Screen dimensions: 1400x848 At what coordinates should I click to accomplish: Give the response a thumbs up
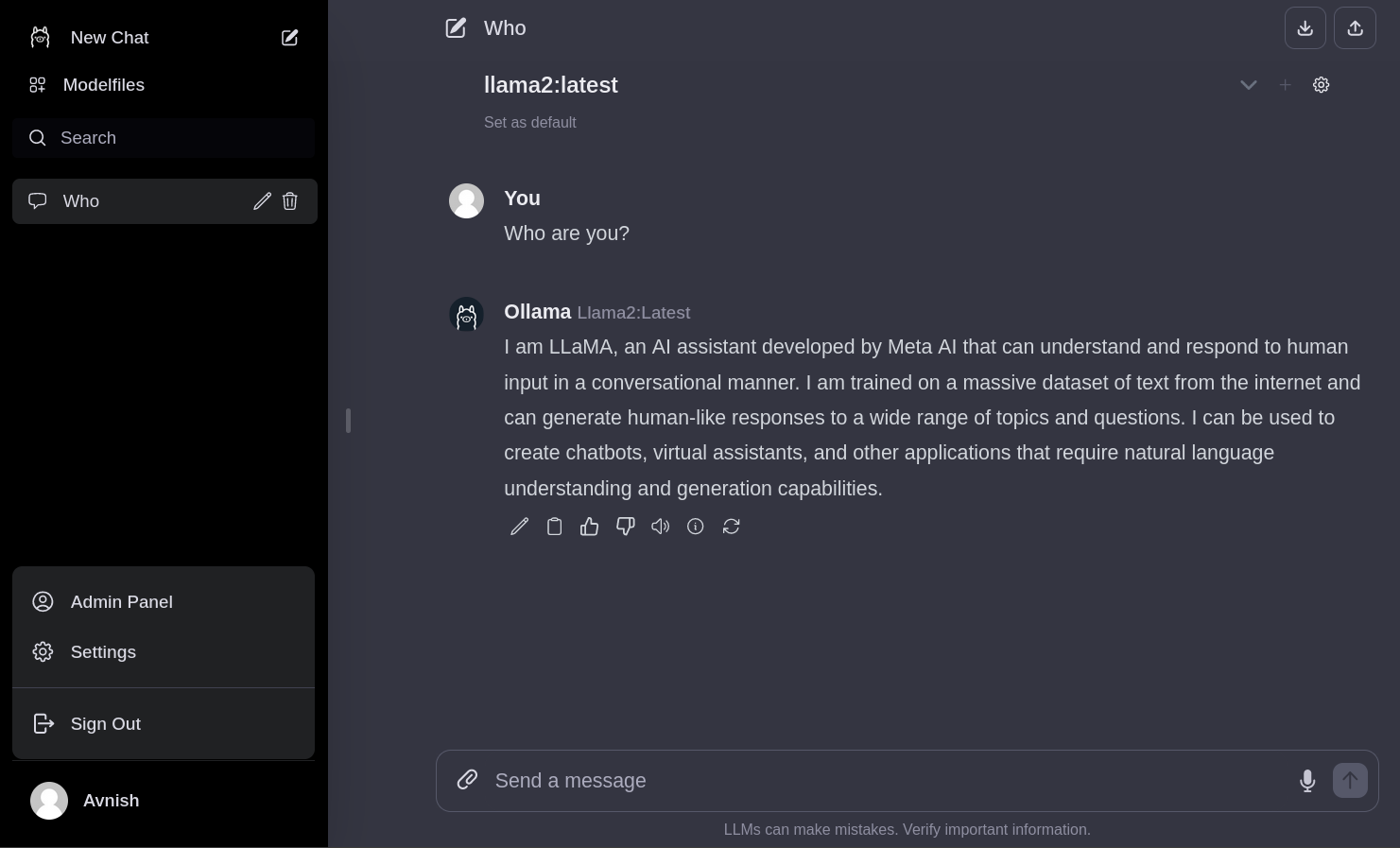coord(590,527)
